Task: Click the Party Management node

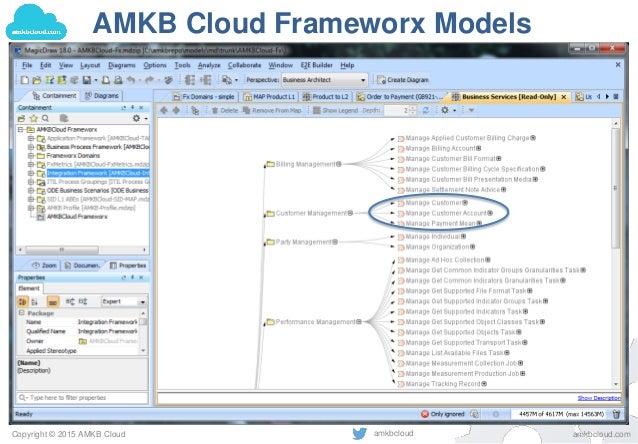Action: coord(302,242)
